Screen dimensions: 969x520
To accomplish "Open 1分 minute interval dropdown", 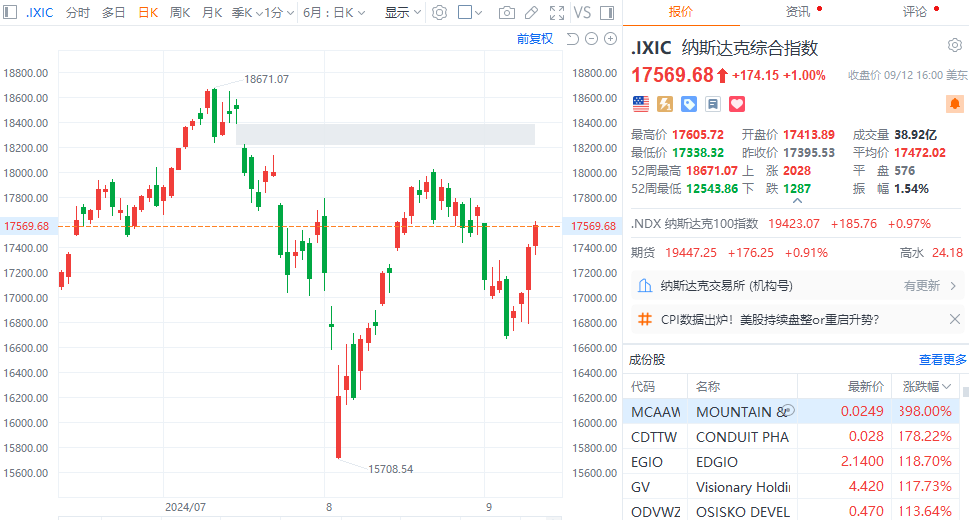I will [x=279, y=12].
